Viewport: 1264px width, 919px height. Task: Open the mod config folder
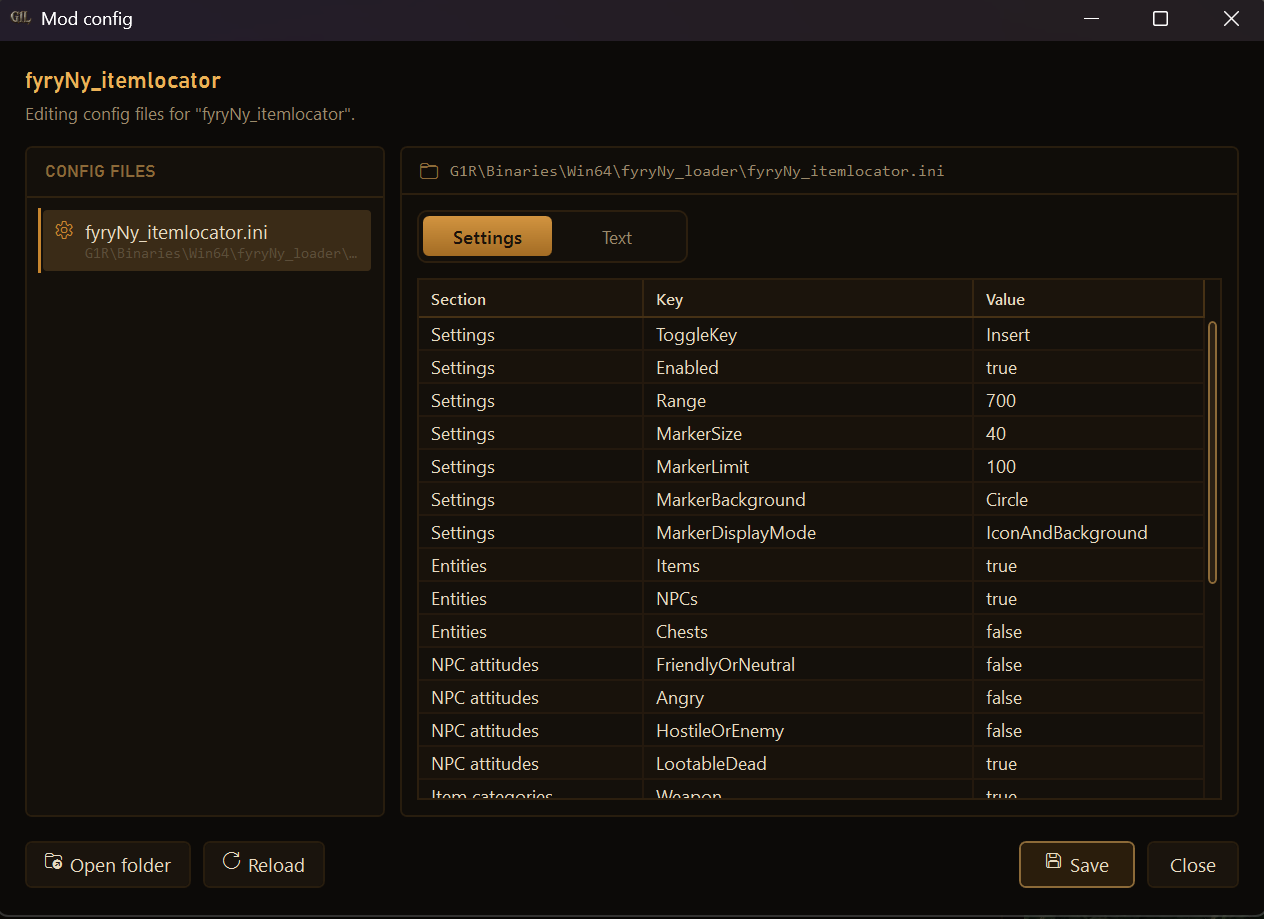[108, 865]
